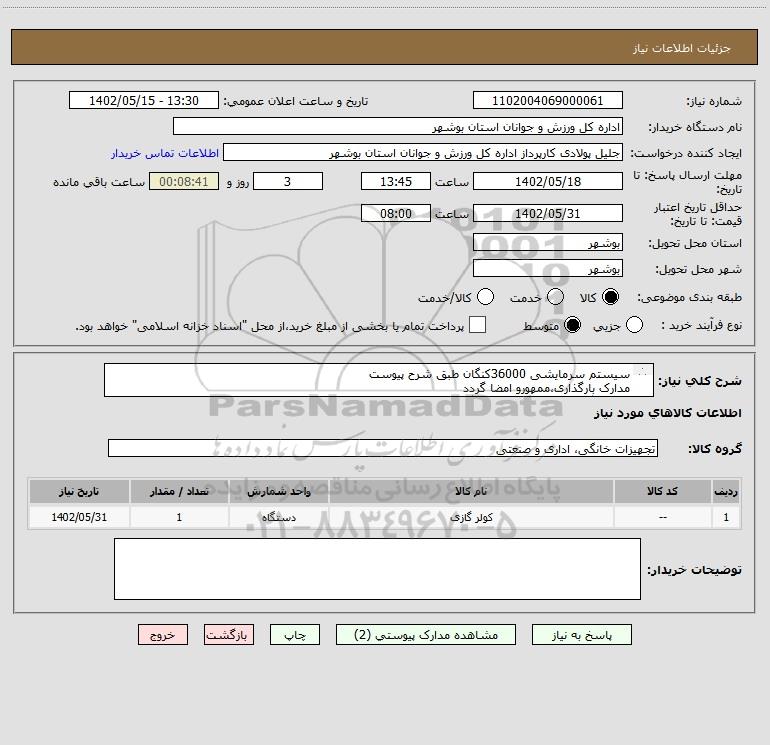Viewport: 770px width, 745px height.
Task: Click the تاریخ نیاز column header
Action: (x=79, y=491)
